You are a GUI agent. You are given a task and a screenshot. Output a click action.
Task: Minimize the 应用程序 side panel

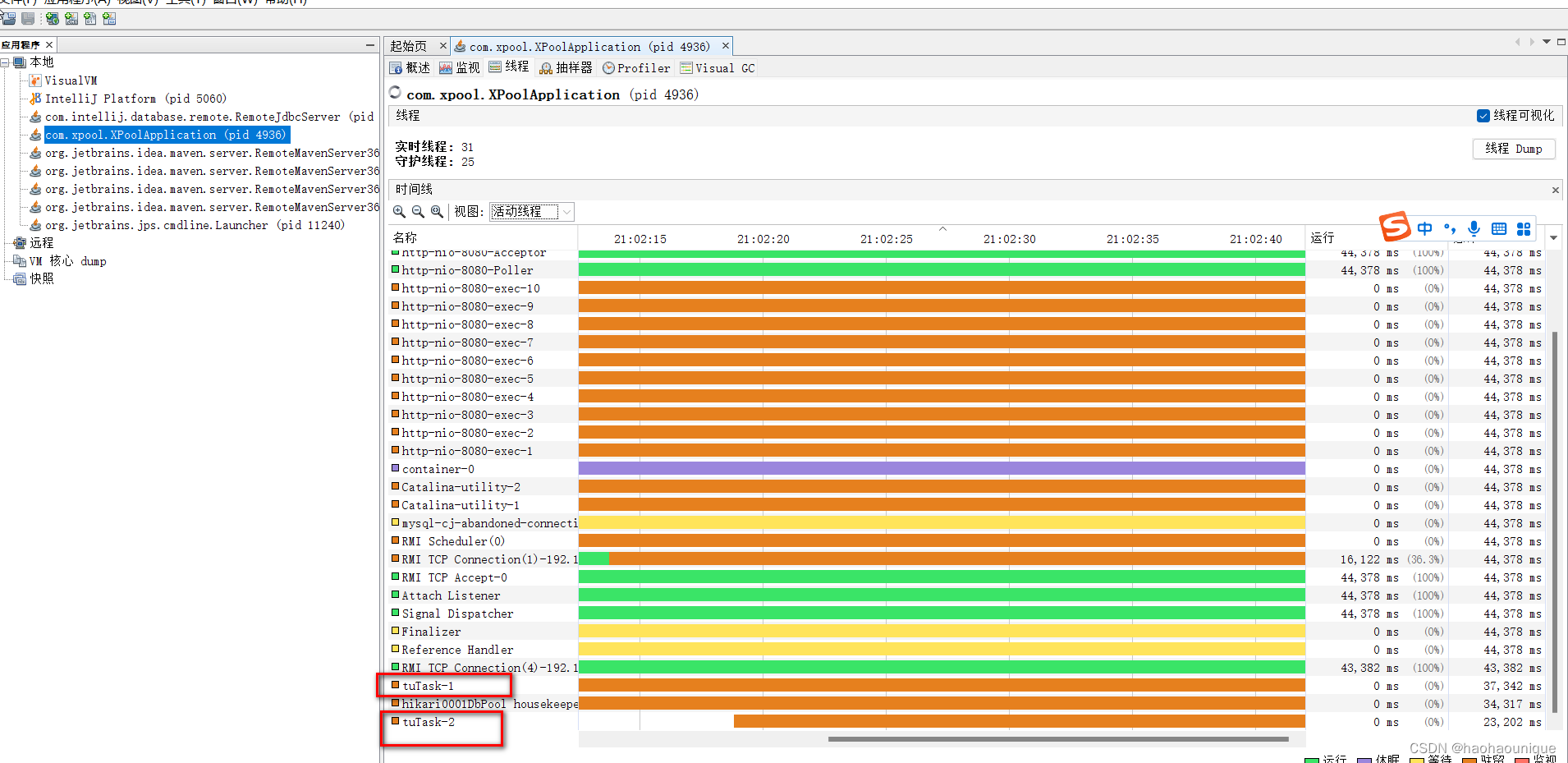370,45
